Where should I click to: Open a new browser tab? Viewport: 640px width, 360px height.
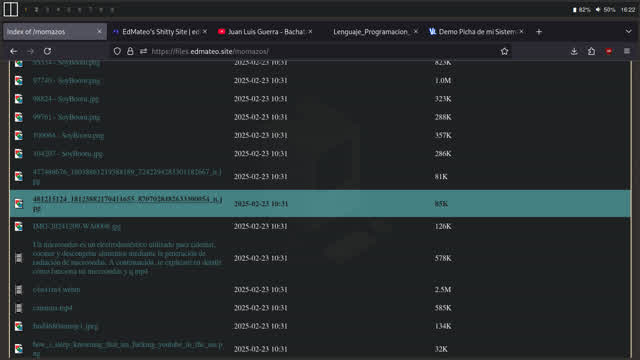tap(539, 32)
